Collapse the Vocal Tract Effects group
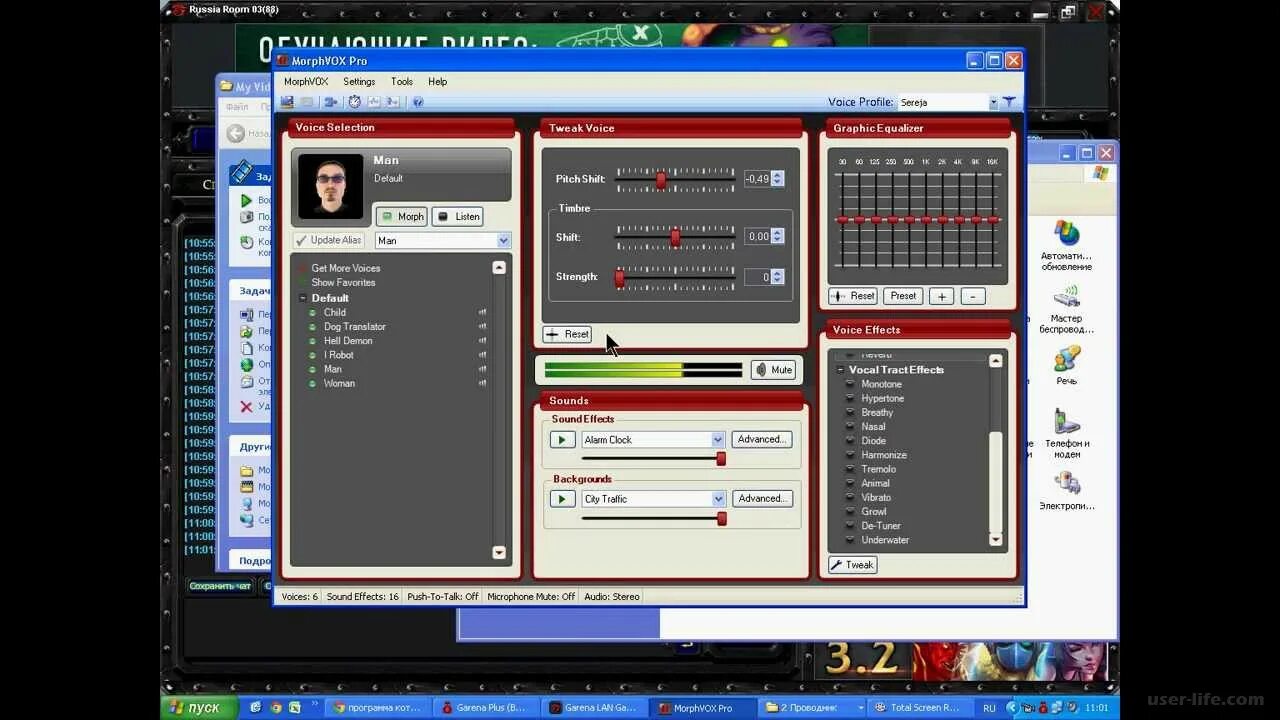This screenshot has width=1280, height=720. pyautogui.click(x=840, y=370)
